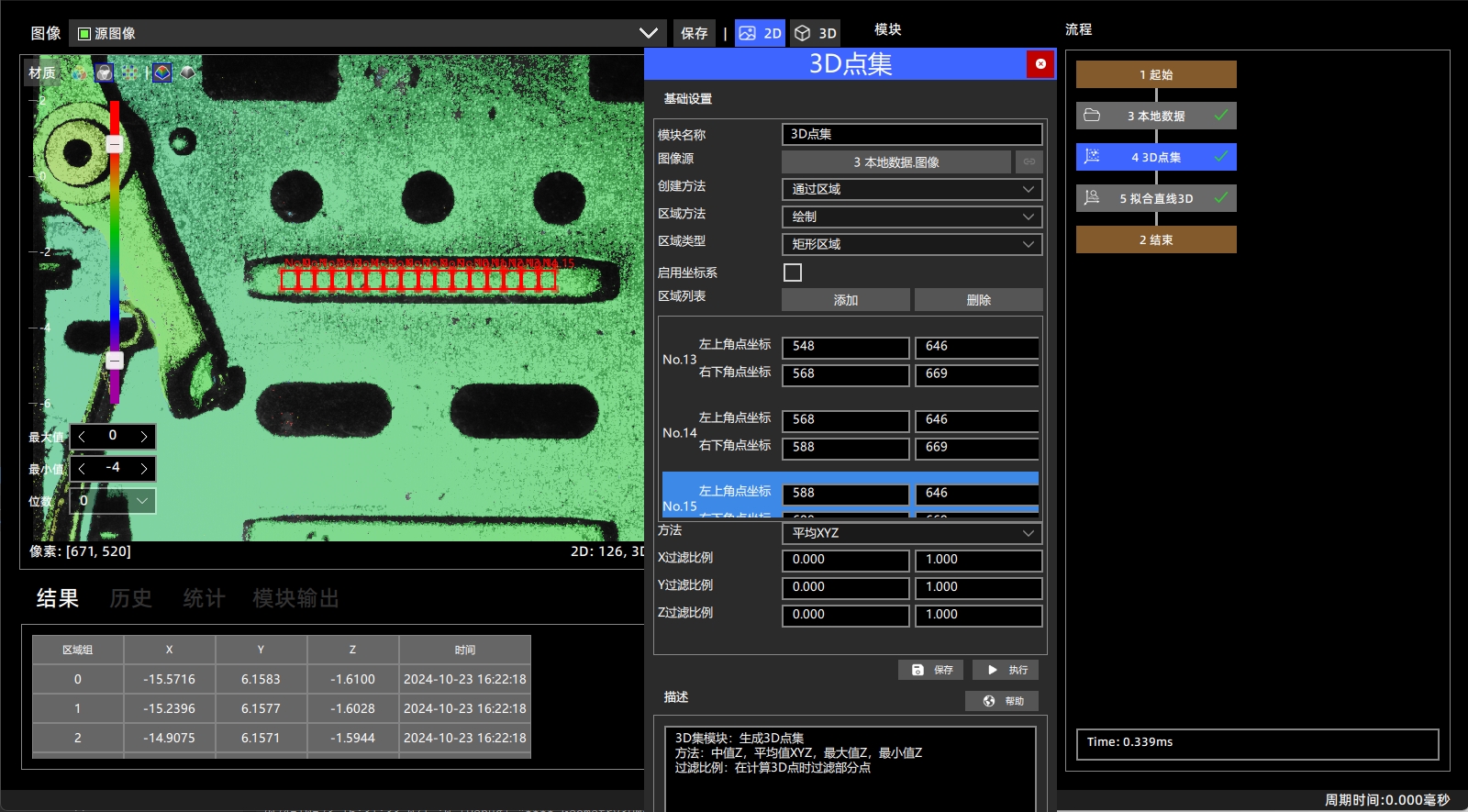Image resolution: width=1468 pixels, height=812 pixels.
Task: Open the 源图像 image dropdown
Action: pos(369,33)
